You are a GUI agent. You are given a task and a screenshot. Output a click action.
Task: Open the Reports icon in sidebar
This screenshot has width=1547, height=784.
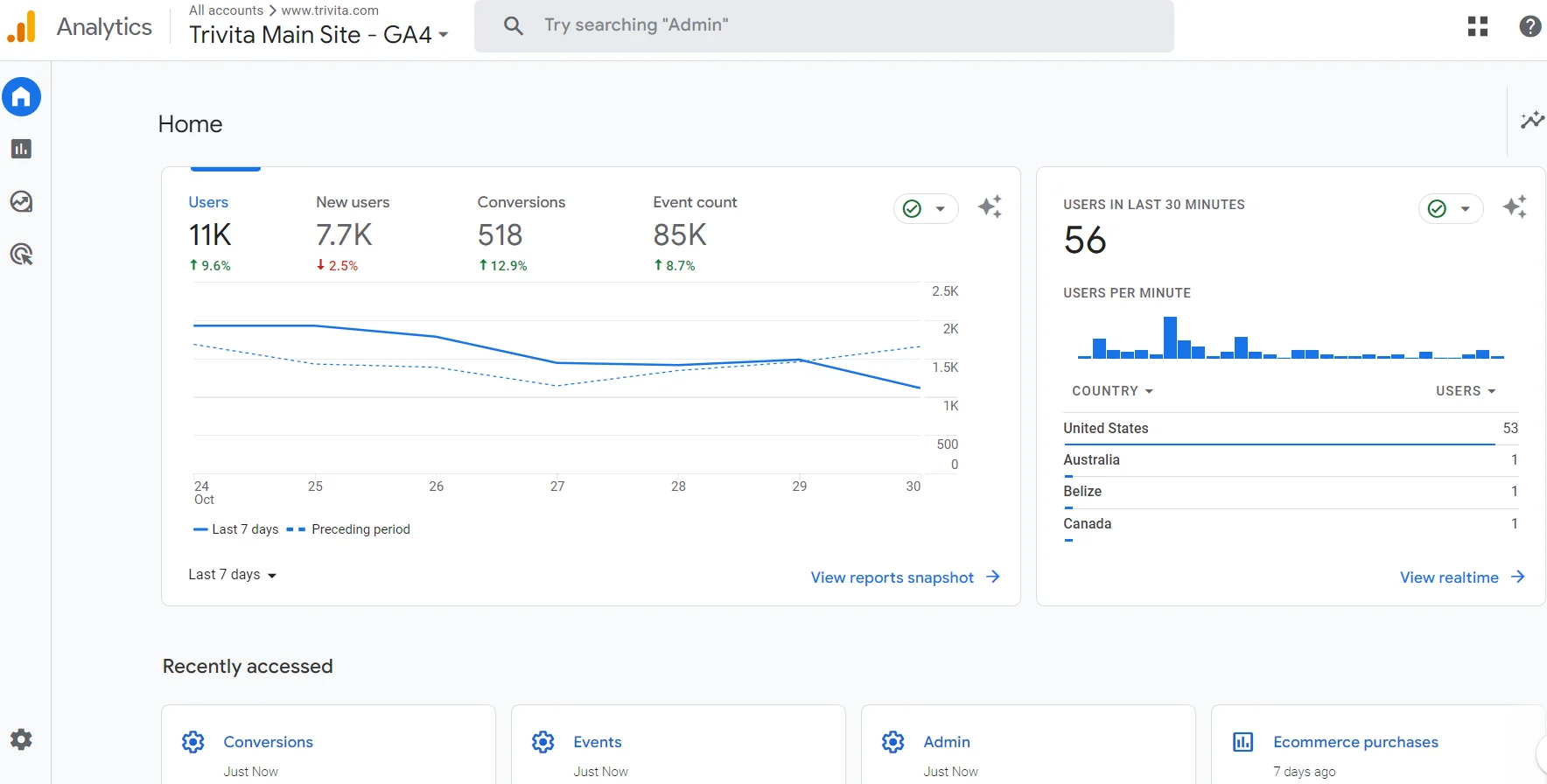point(21,149)
